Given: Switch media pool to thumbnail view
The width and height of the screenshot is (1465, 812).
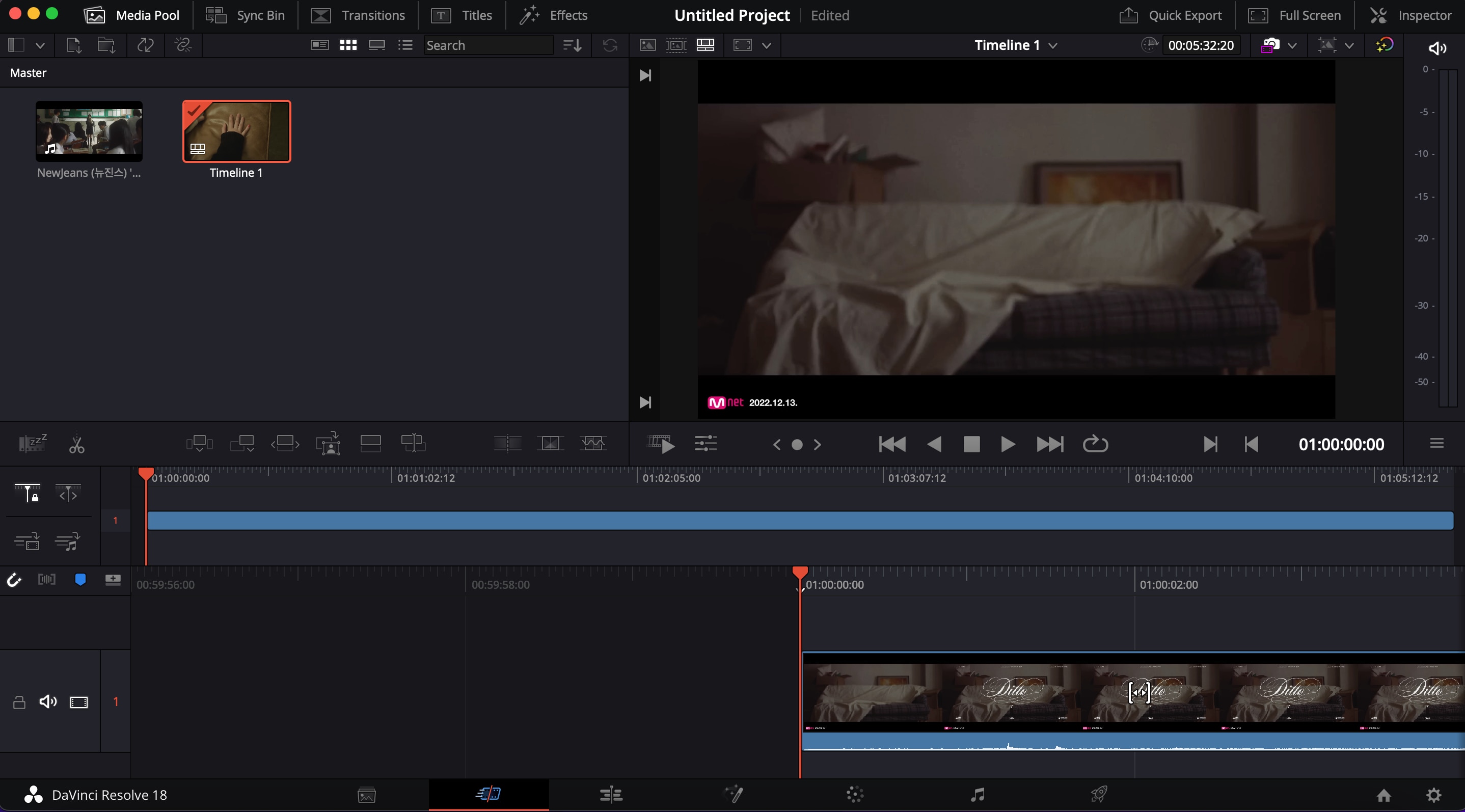Looking at the screenshot, I should tap(348, 45).
